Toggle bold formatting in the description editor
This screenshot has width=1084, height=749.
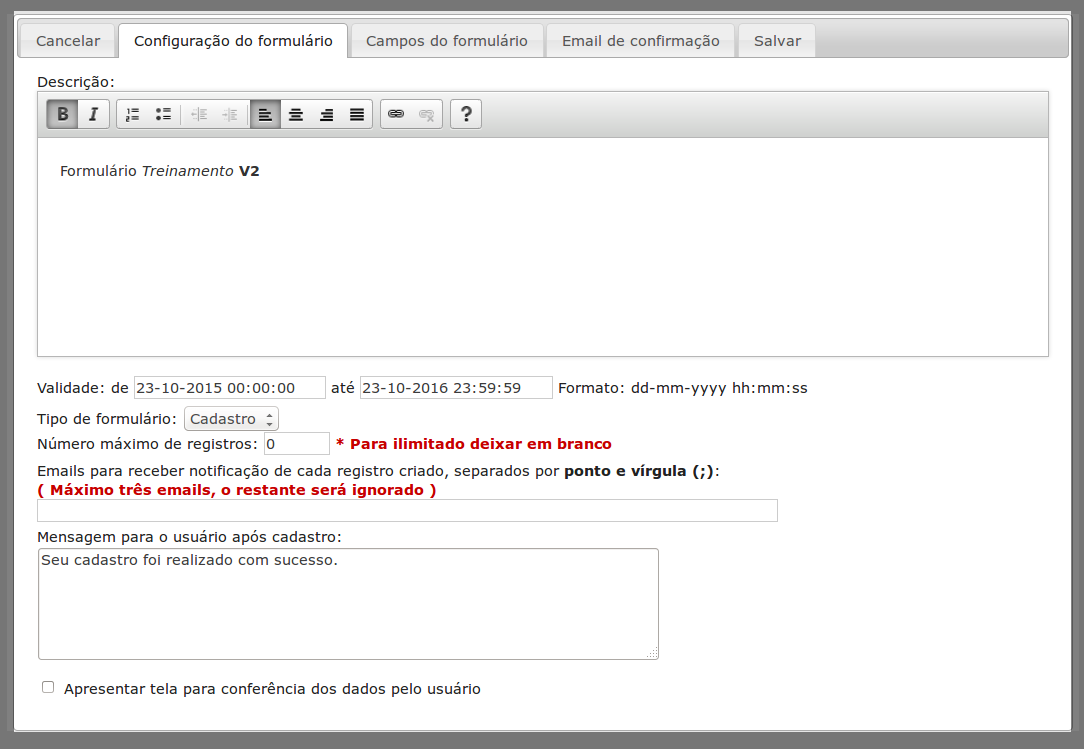point(62,115)
